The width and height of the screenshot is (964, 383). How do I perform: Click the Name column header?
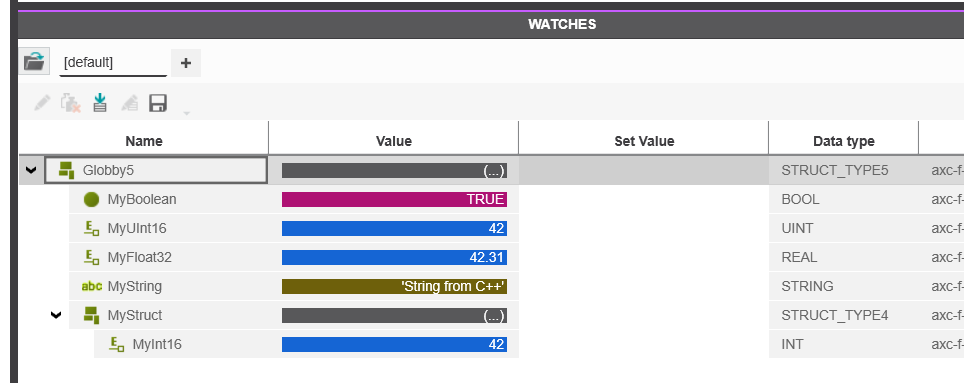click(144, 141)
